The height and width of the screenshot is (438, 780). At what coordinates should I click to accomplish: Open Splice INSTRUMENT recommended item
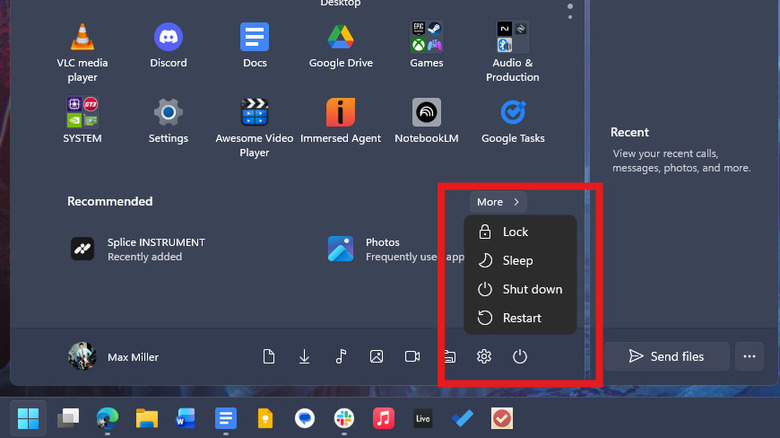[x=138, y=249]
